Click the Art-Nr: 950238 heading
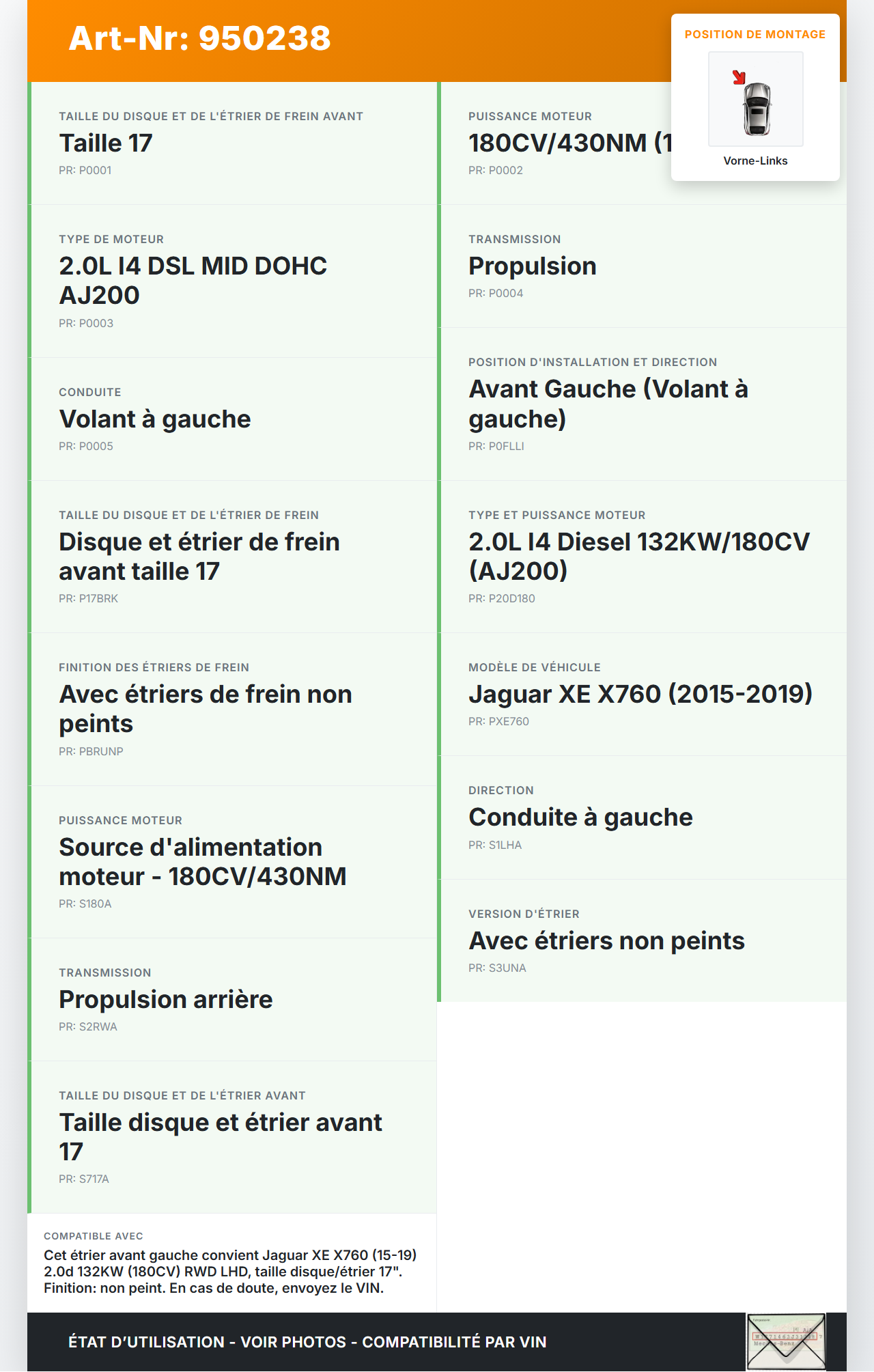 199,38
